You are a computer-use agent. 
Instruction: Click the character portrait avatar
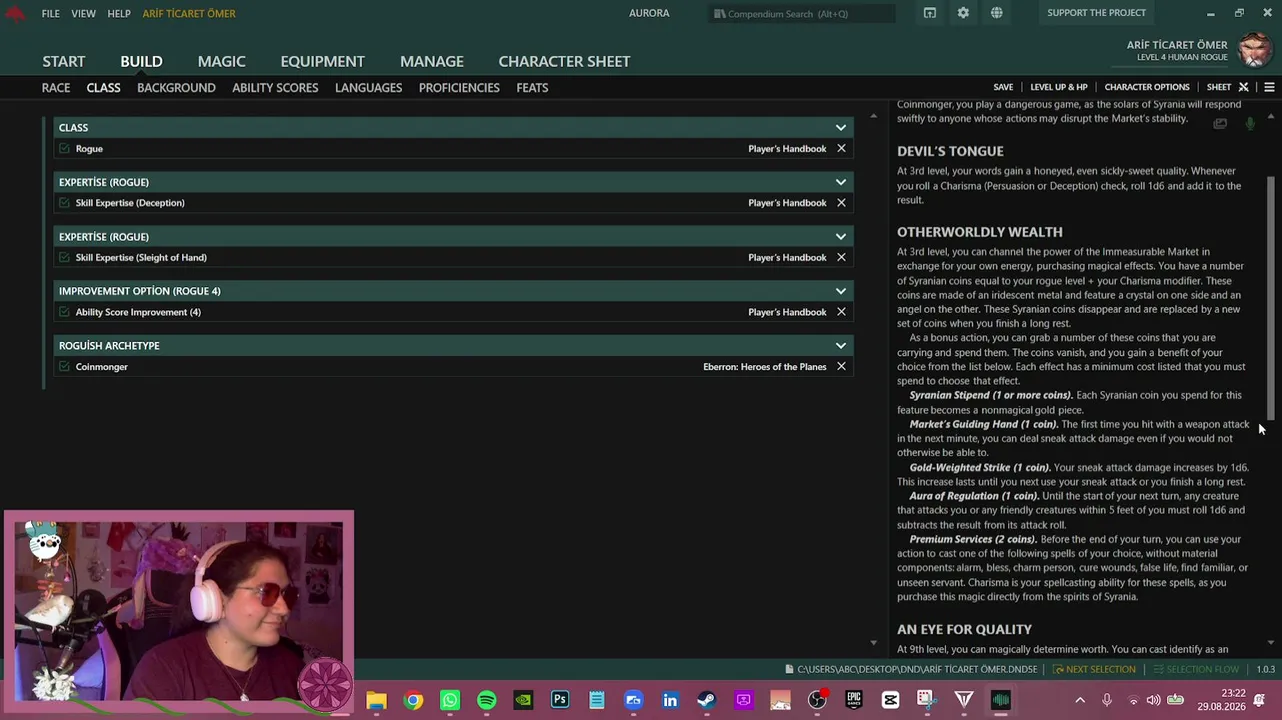click(x=1255, y=50)
